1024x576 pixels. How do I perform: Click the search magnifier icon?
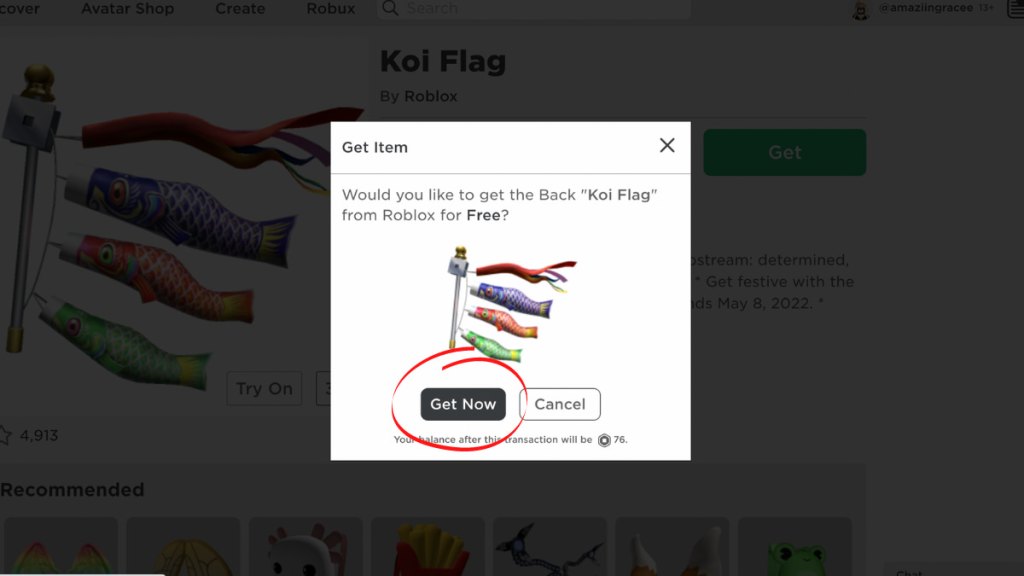click(x=390, y=8)
